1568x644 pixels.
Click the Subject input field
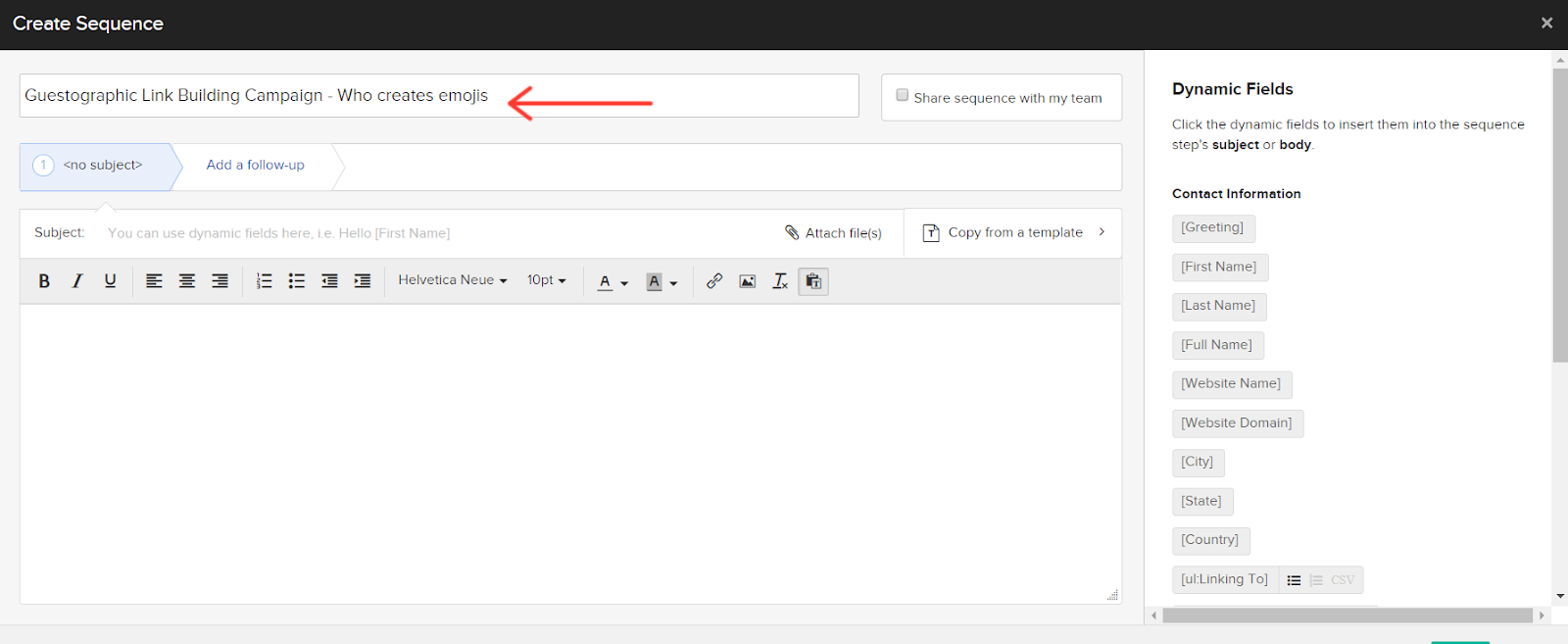[431, 233]
